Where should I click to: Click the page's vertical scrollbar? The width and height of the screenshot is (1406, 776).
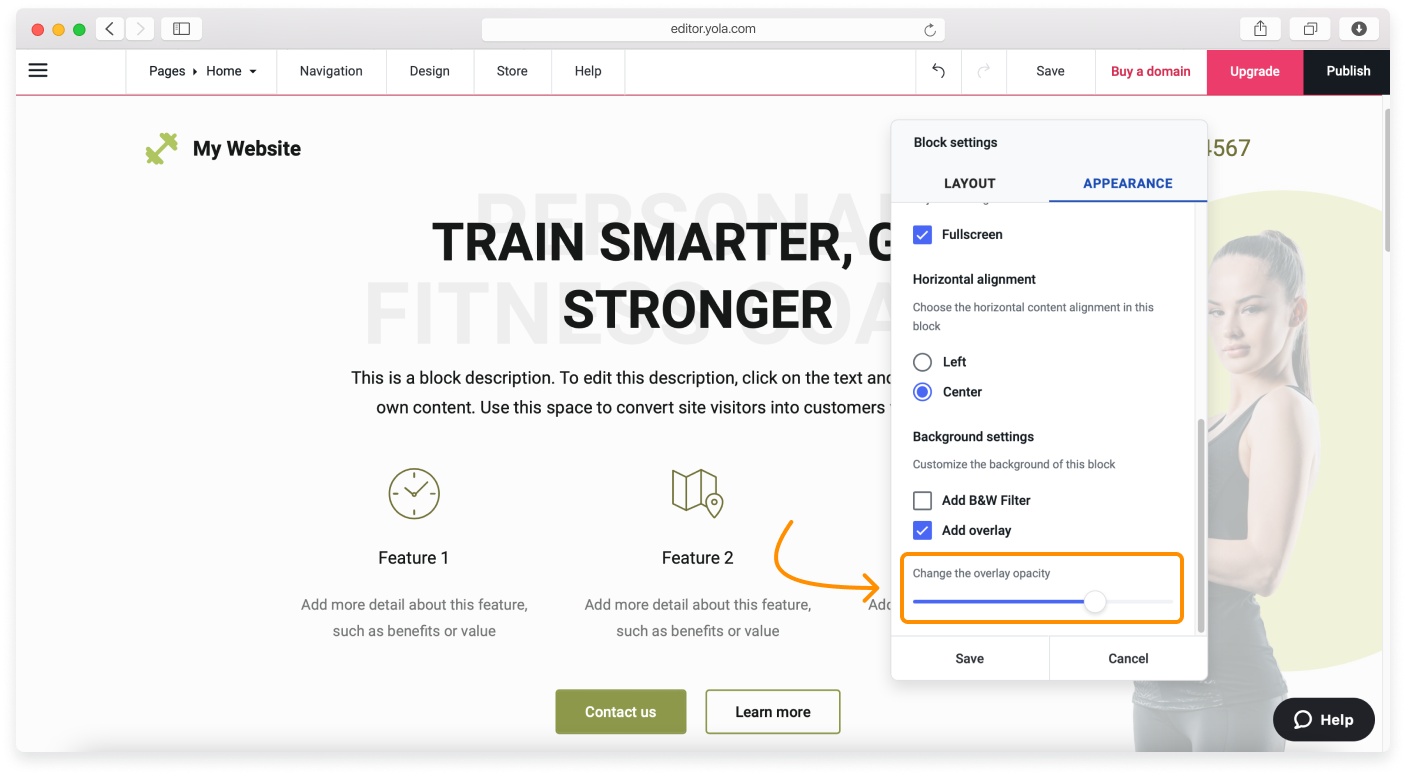click(x=1386, y=180)
